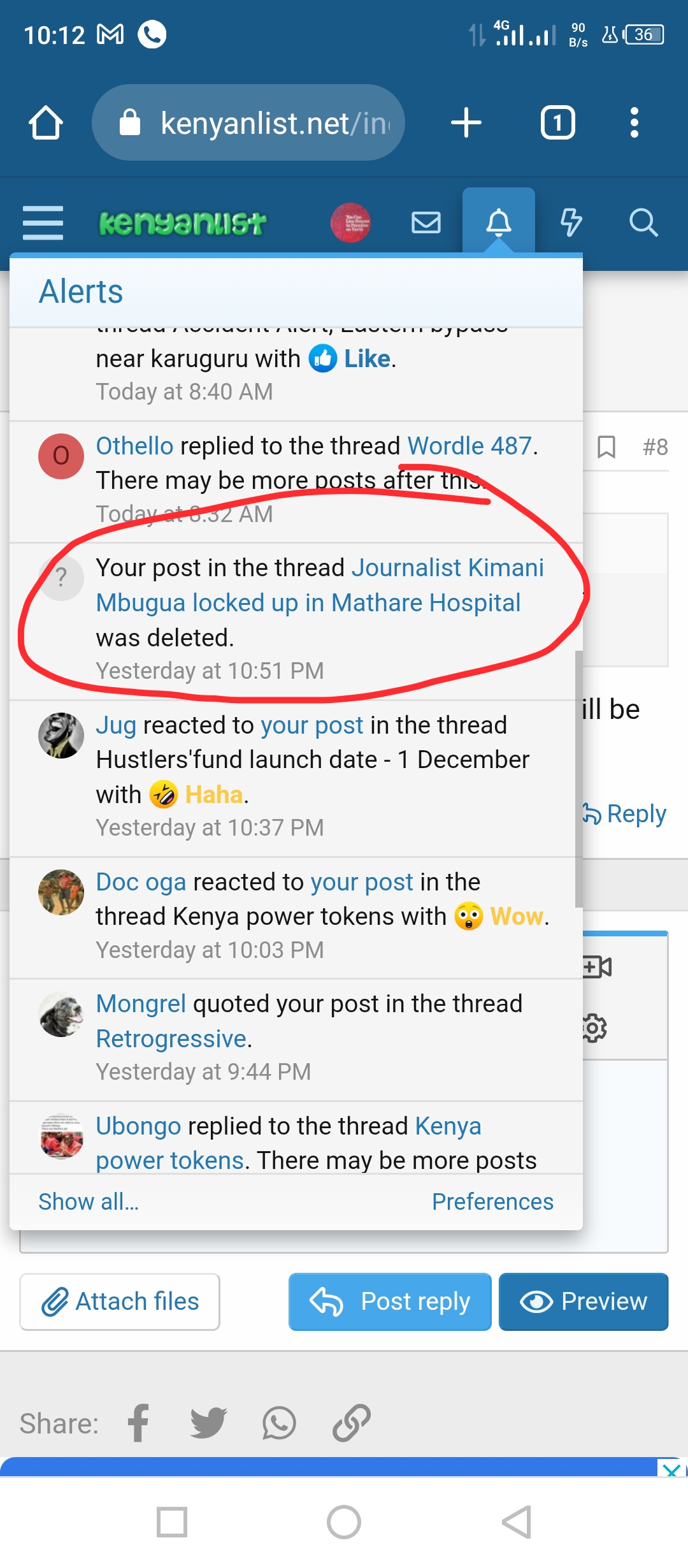Click Preferences in the Alerts panel
Screen dimensions: 688x1568
click(x=492, y=1201)
